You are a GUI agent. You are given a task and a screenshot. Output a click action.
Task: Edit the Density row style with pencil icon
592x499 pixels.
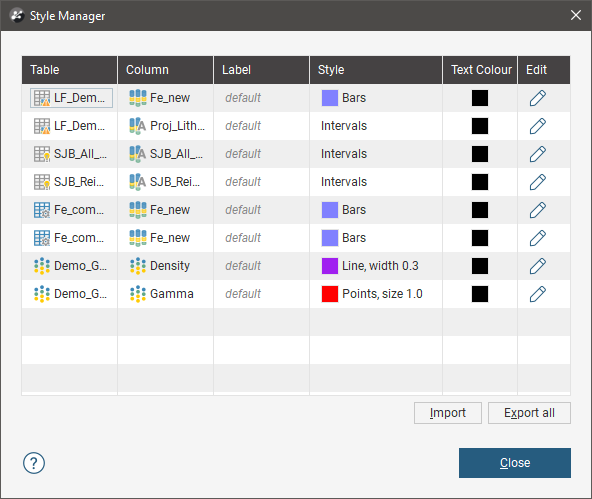pos(538,266)
